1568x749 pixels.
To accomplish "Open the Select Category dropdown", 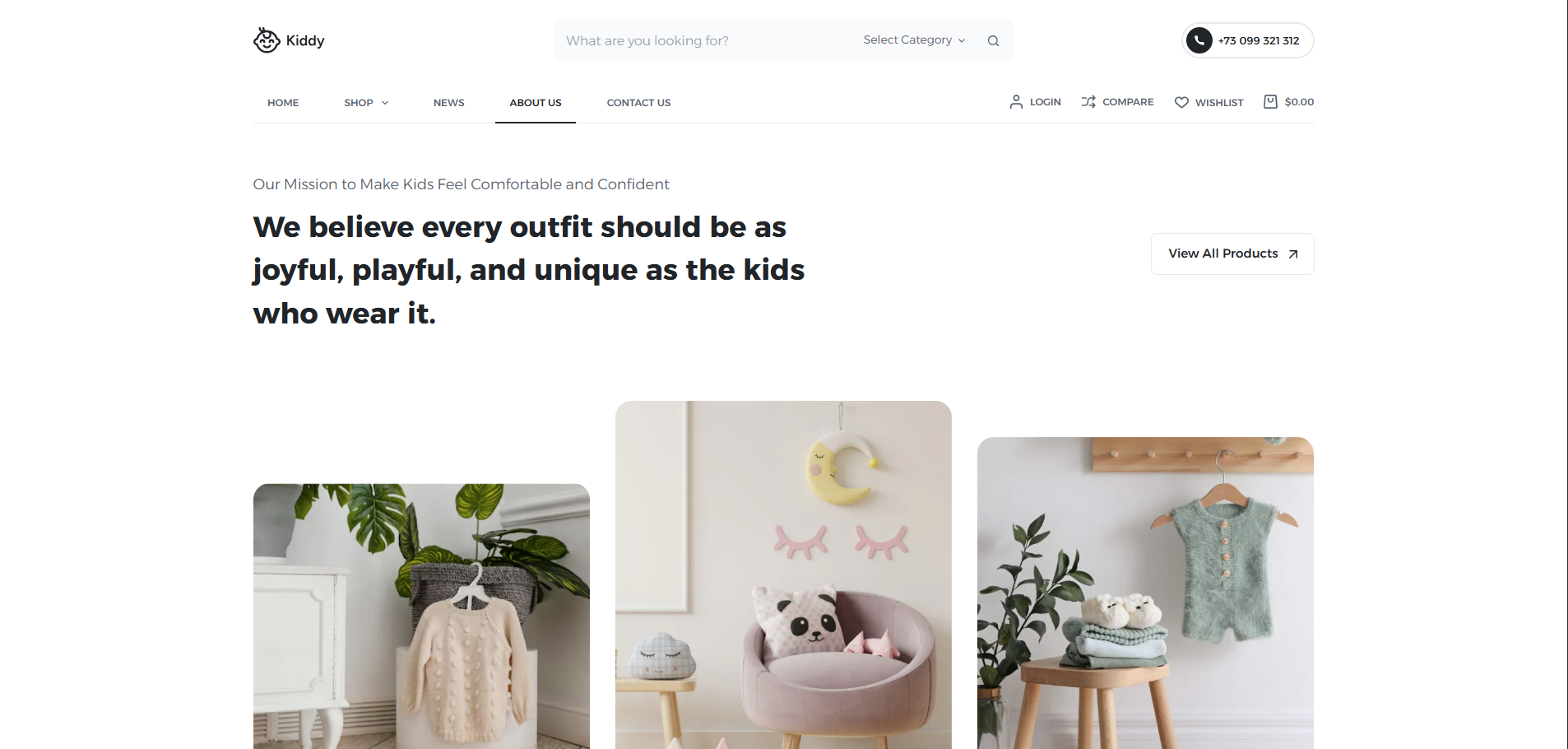I will pos(914,40).
